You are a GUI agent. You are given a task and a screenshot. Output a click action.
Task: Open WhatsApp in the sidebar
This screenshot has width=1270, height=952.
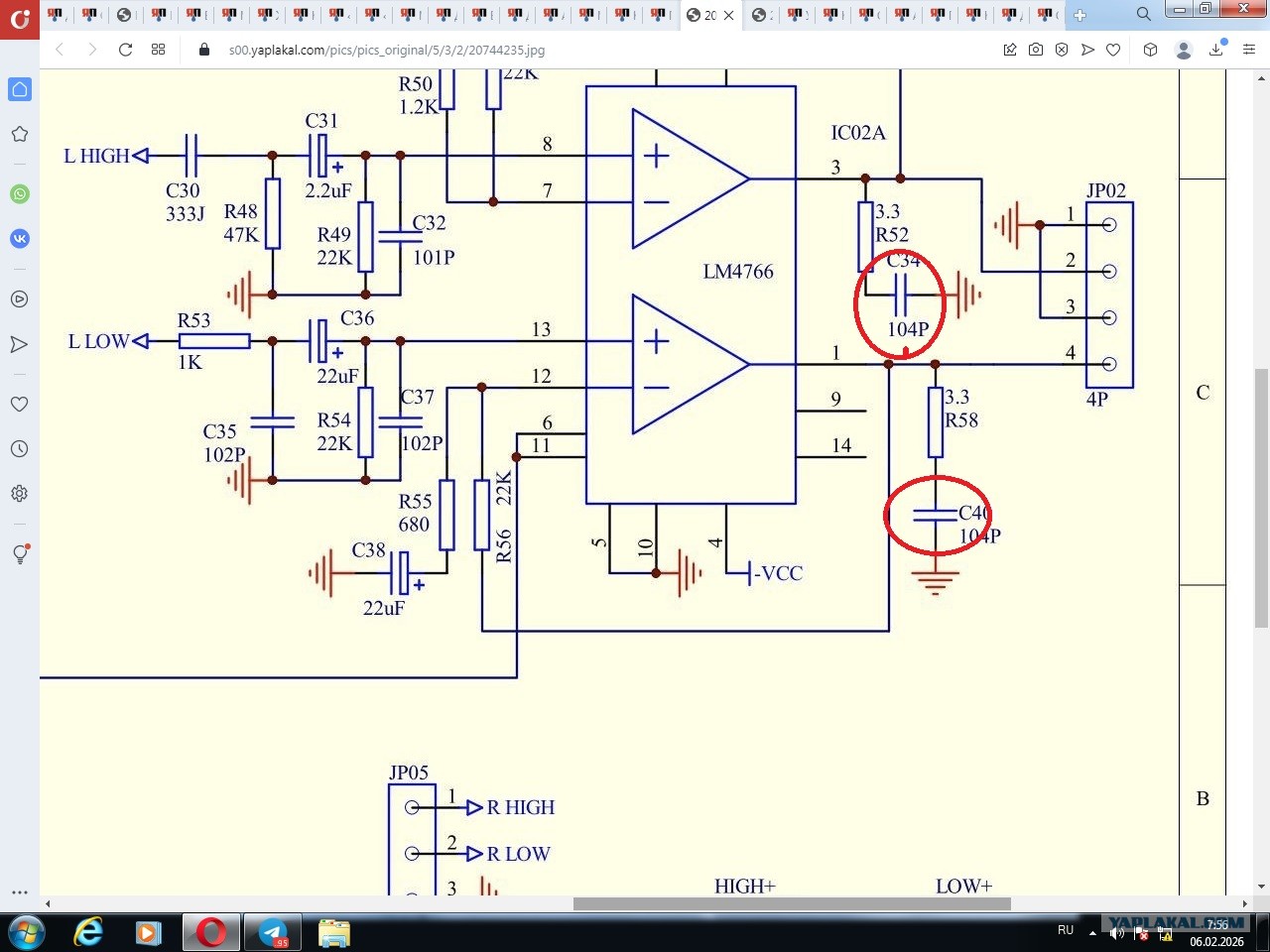[20, 194]
